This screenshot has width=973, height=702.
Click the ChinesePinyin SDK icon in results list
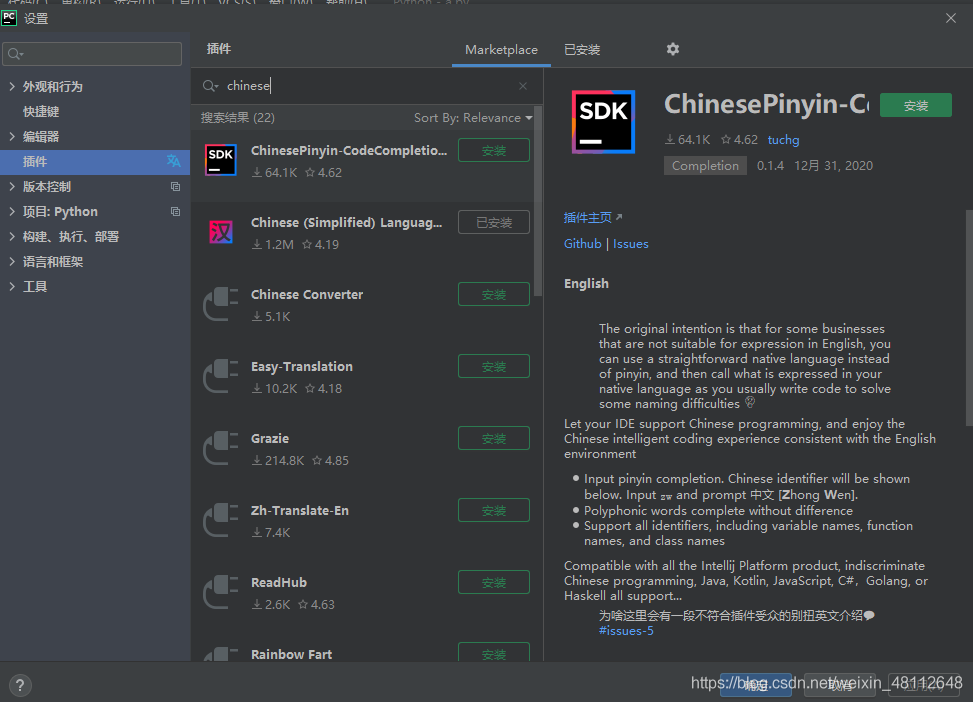[x=221, y=160]
